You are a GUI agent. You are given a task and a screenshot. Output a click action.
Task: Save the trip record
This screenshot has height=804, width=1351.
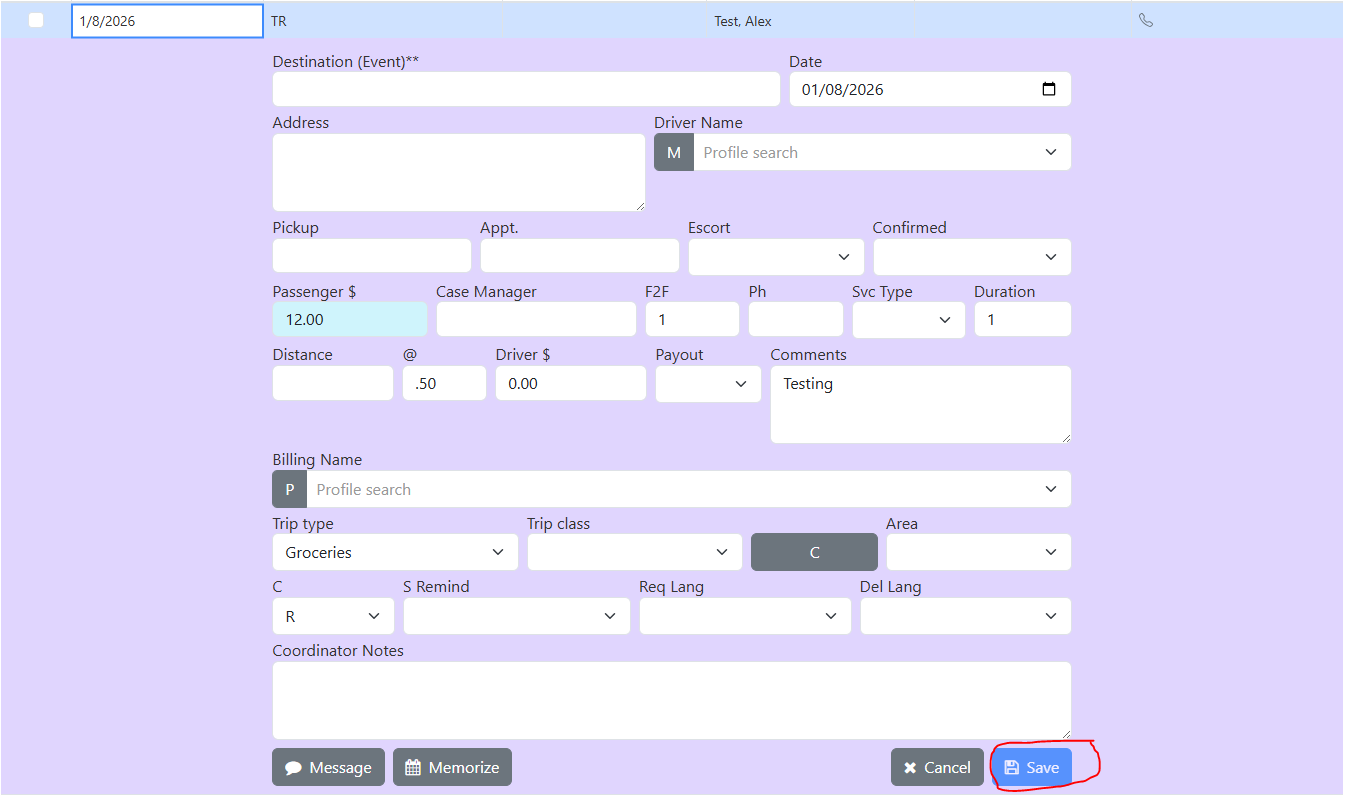pyautogui.click(x=1031, y=768)
